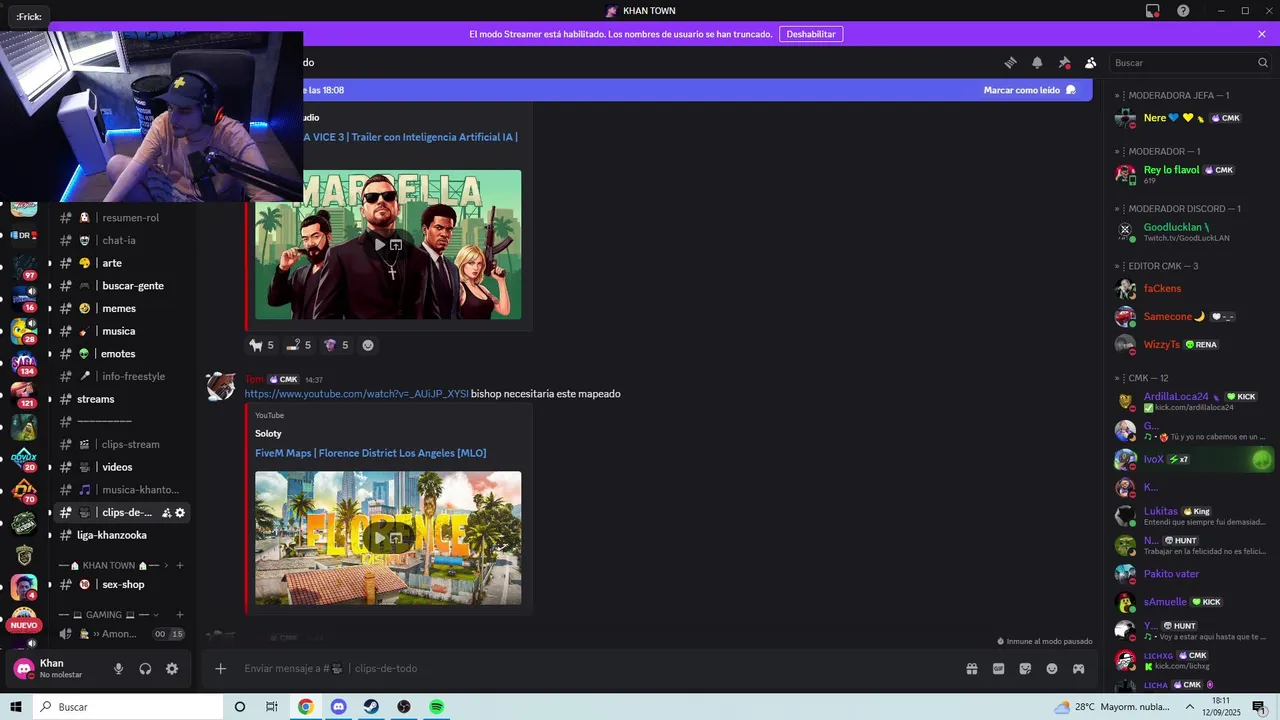This screenshot has height=720, width=1280.
Task: Open the emoji picker icon
Action: click(1052, 669)
